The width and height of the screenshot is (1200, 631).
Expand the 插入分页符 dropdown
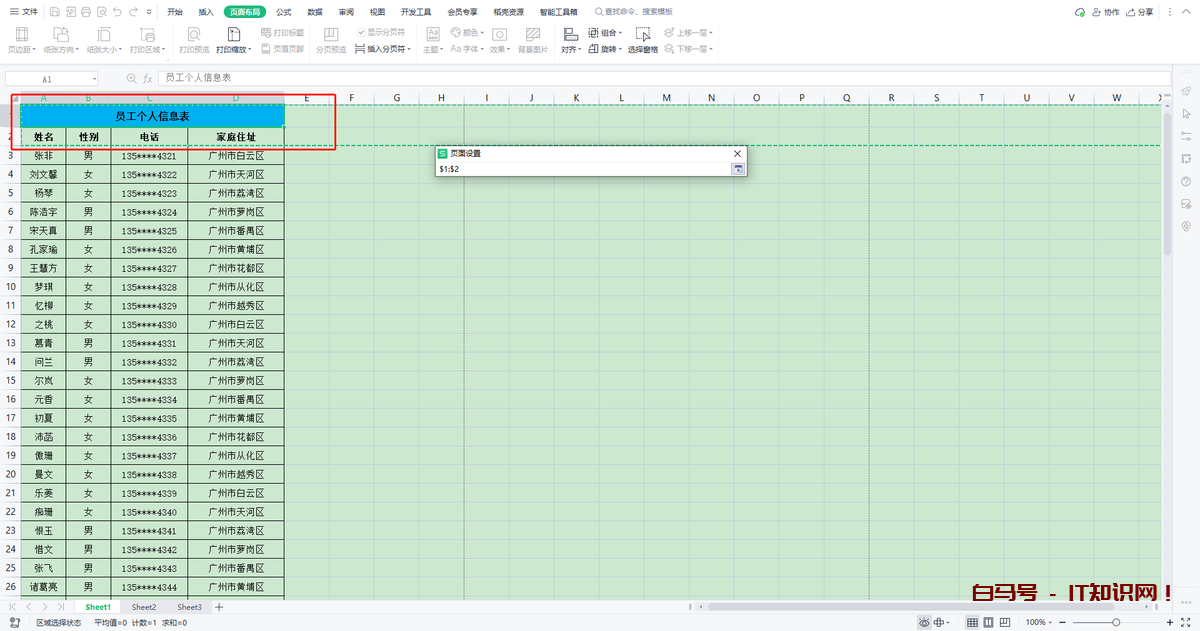click(x=406, y=49)
